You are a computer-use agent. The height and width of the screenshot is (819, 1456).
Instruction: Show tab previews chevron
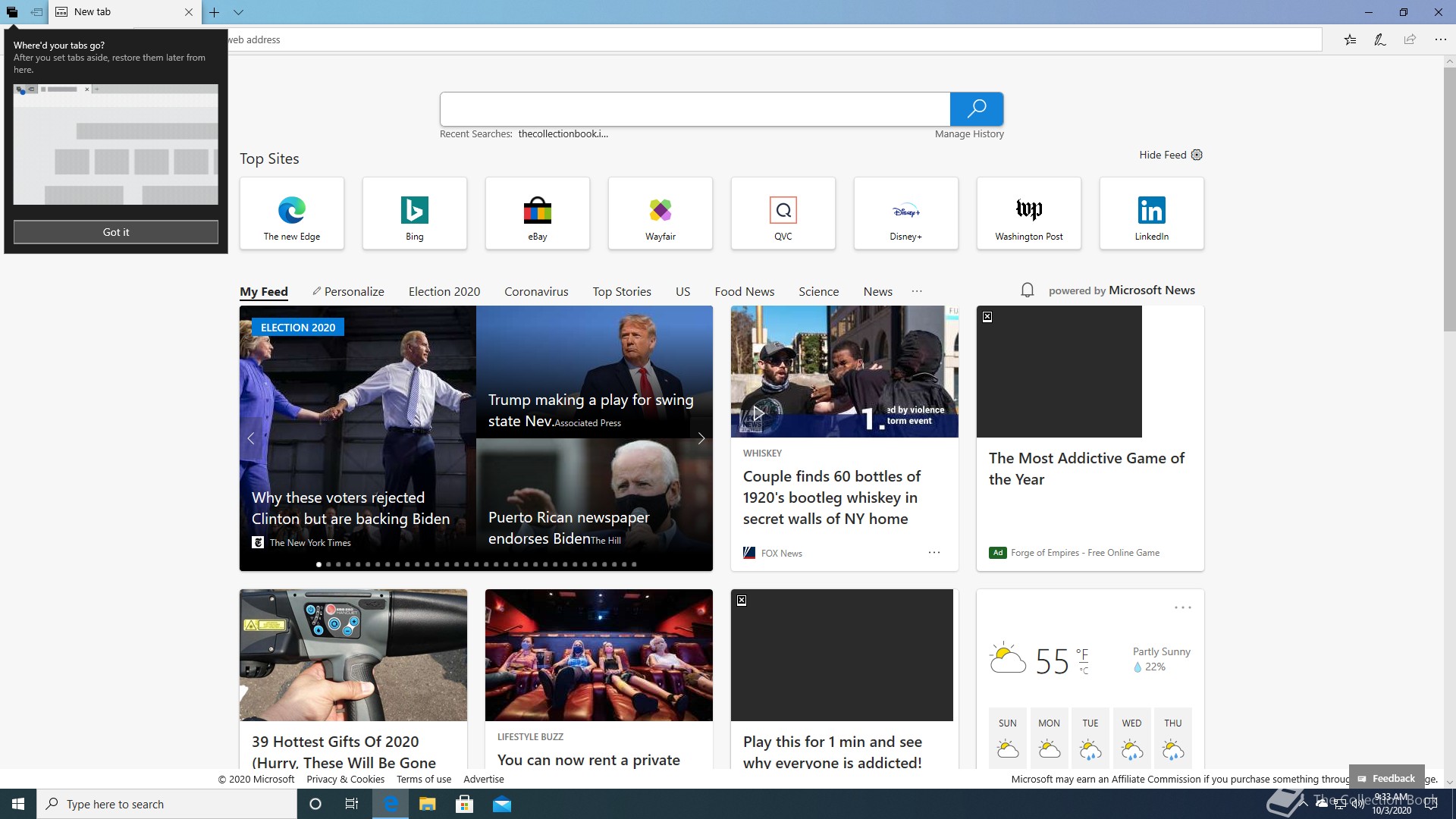[x=238, y=12]
